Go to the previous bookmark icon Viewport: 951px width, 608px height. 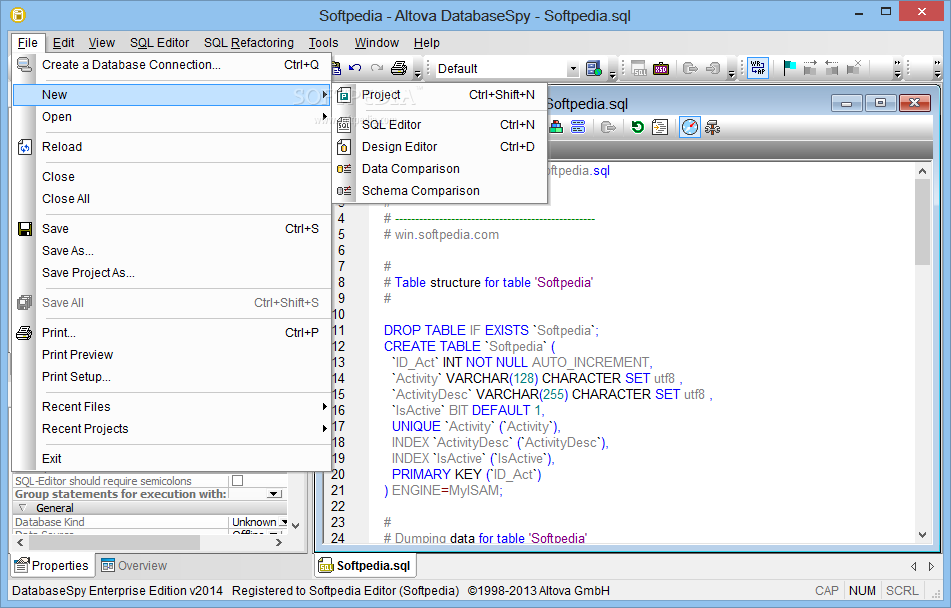pos(832,68)
